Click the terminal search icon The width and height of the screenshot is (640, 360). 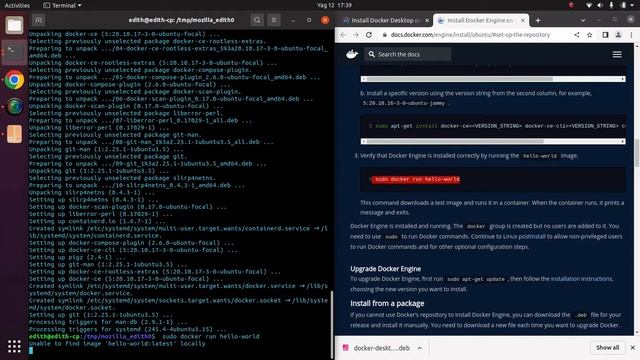pyautogui.click(x=257, y=20)
